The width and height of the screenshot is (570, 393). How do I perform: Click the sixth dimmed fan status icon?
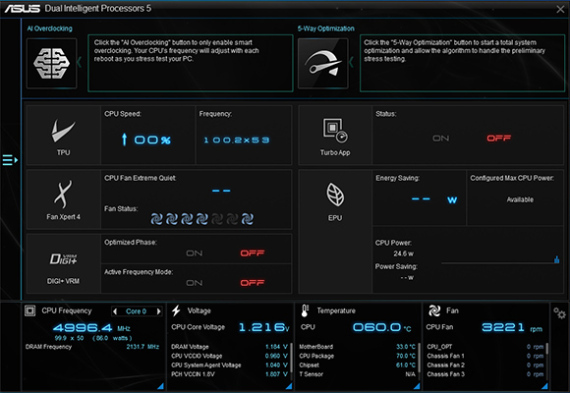pyautogui.click(x=232, y=219)
